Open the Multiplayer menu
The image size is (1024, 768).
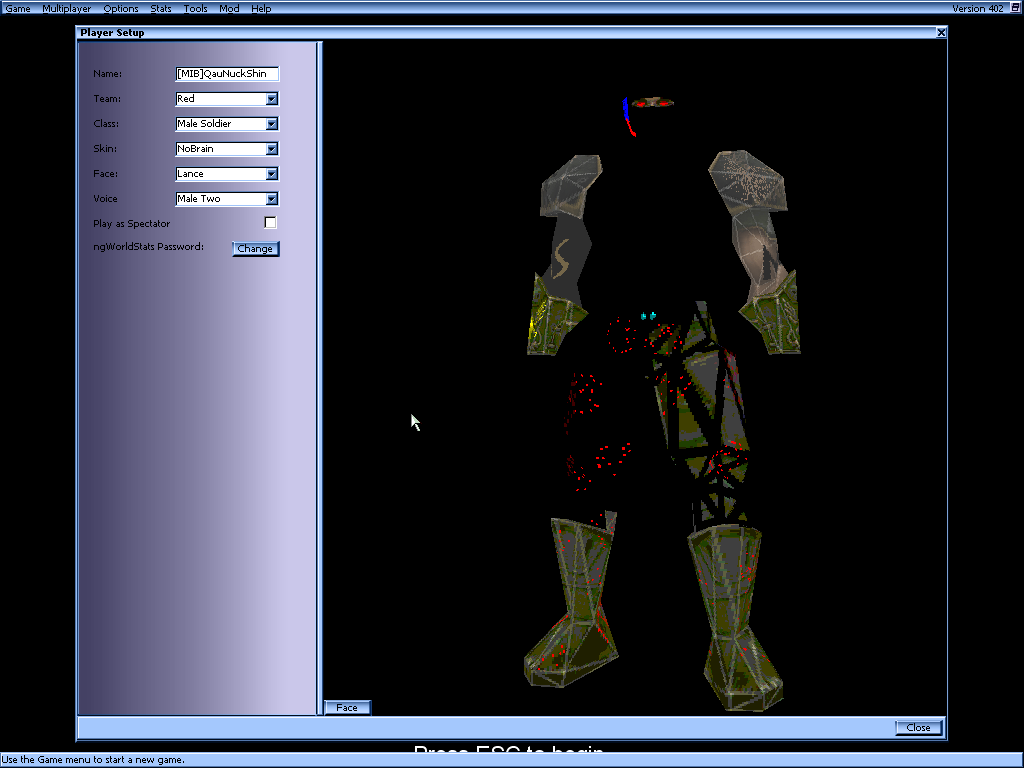pos(66,8)
